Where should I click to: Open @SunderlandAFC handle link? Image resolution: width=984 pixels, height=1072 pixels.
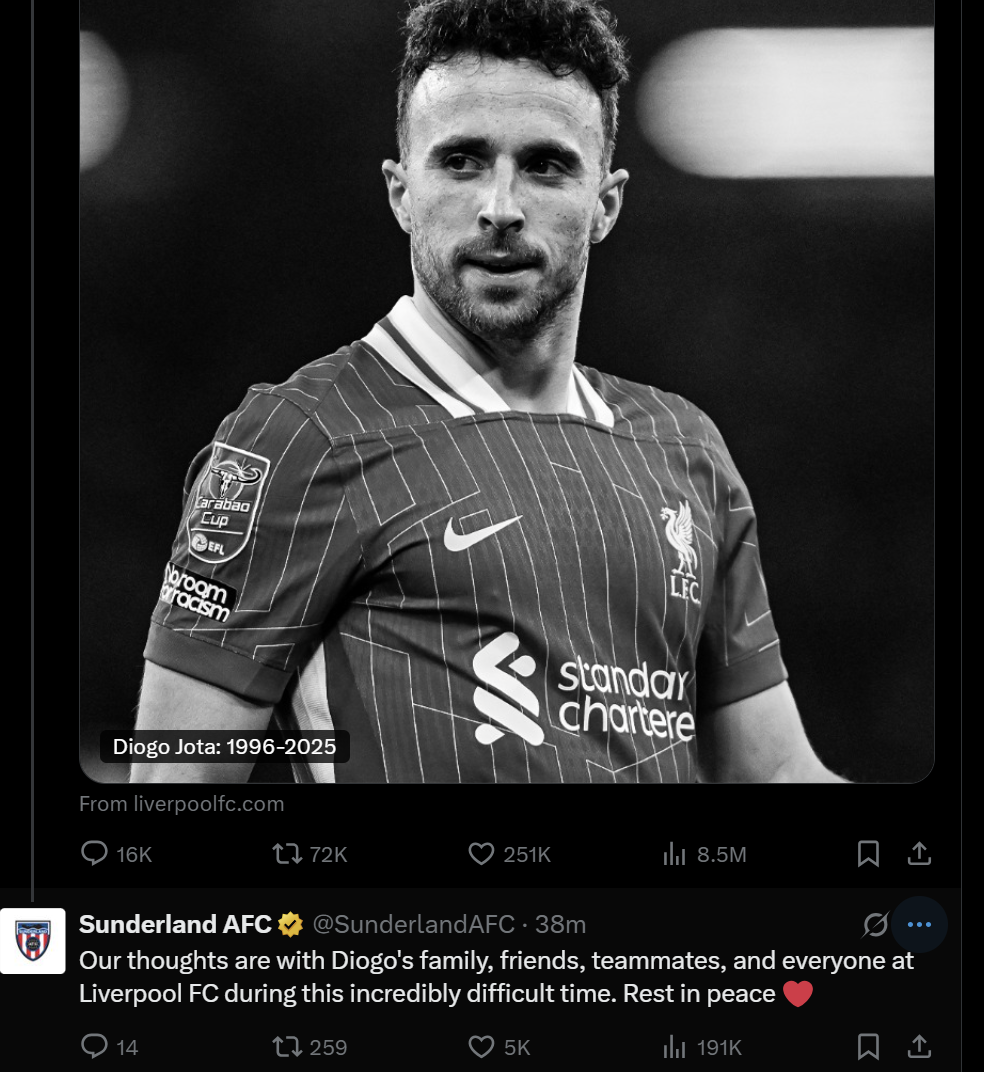(x=413, y=924)
